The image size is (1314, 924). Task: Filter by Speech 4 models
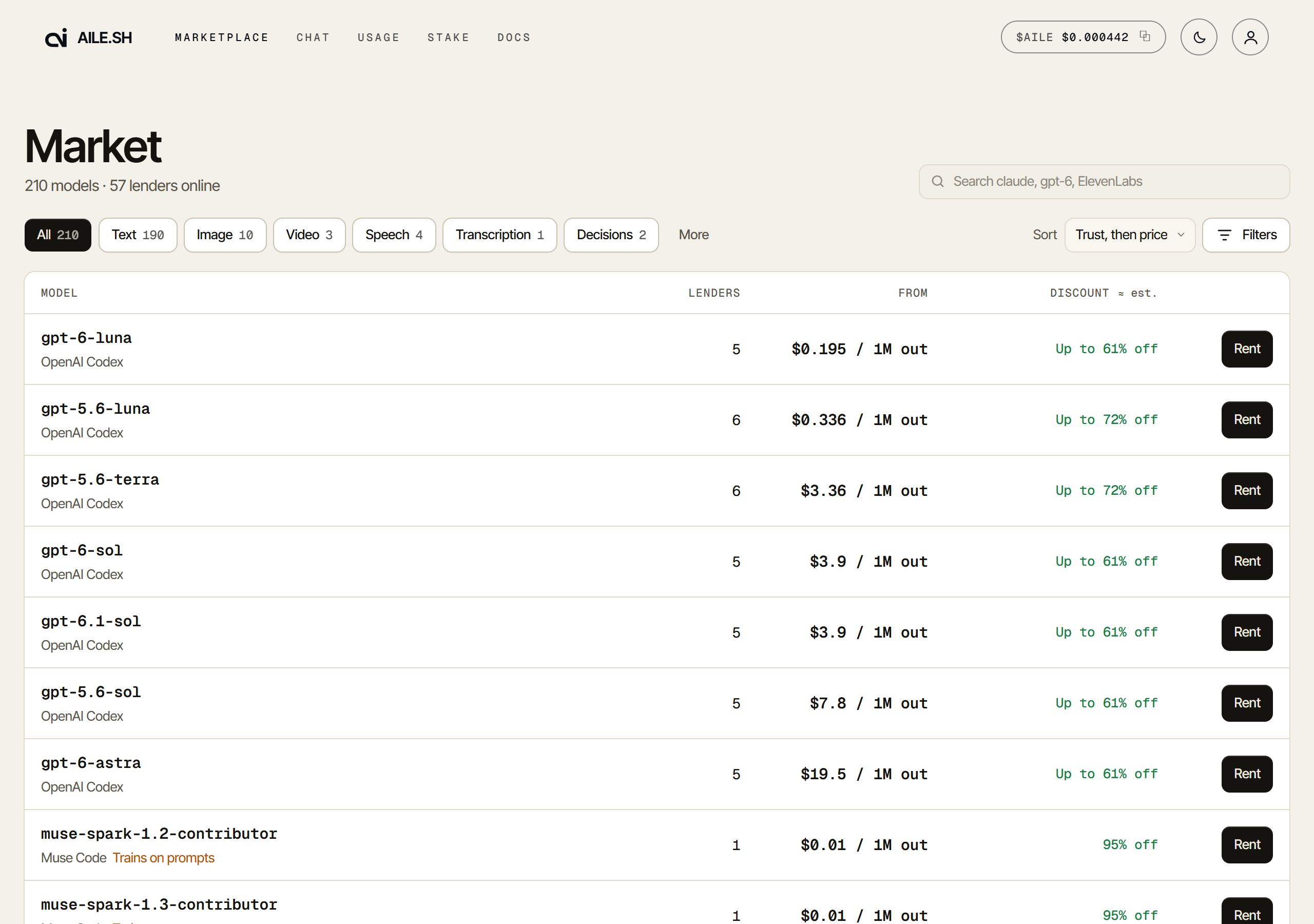tap(394, 235)
